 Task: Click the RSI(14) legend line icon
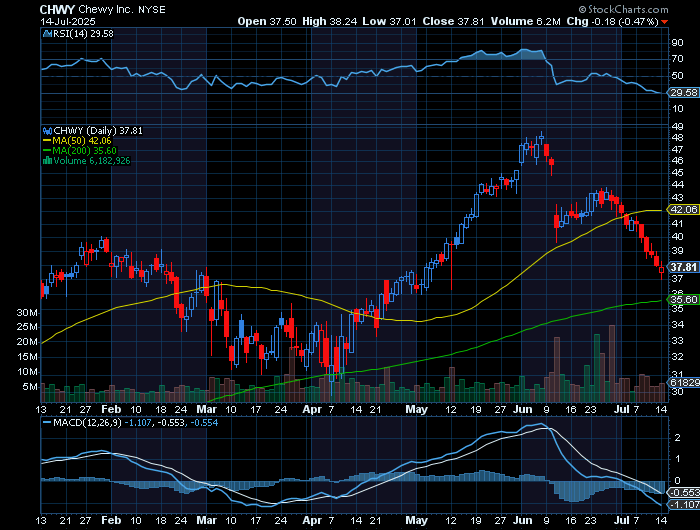coord(47,34)
